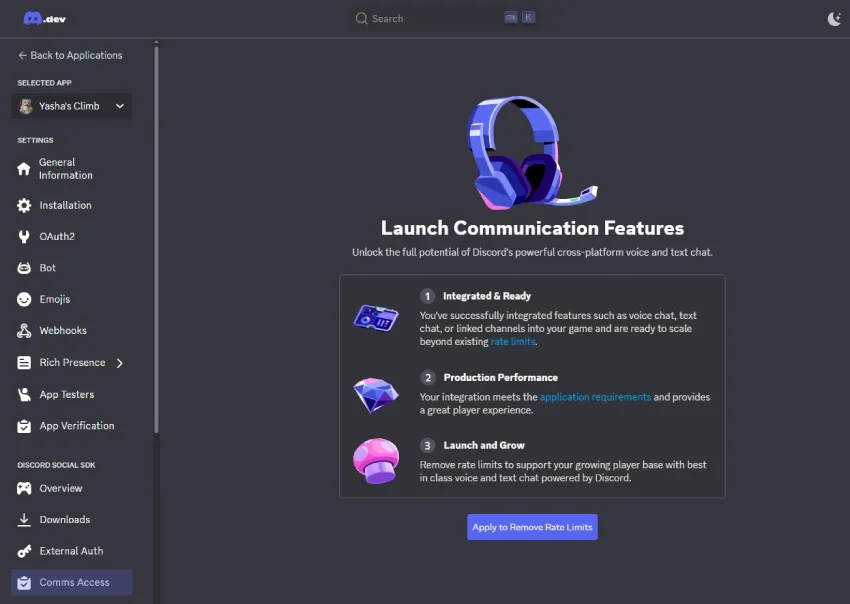Toggle dark mode with the moon icon
Viewport: 850px width, 604px height.
point(833,17)
